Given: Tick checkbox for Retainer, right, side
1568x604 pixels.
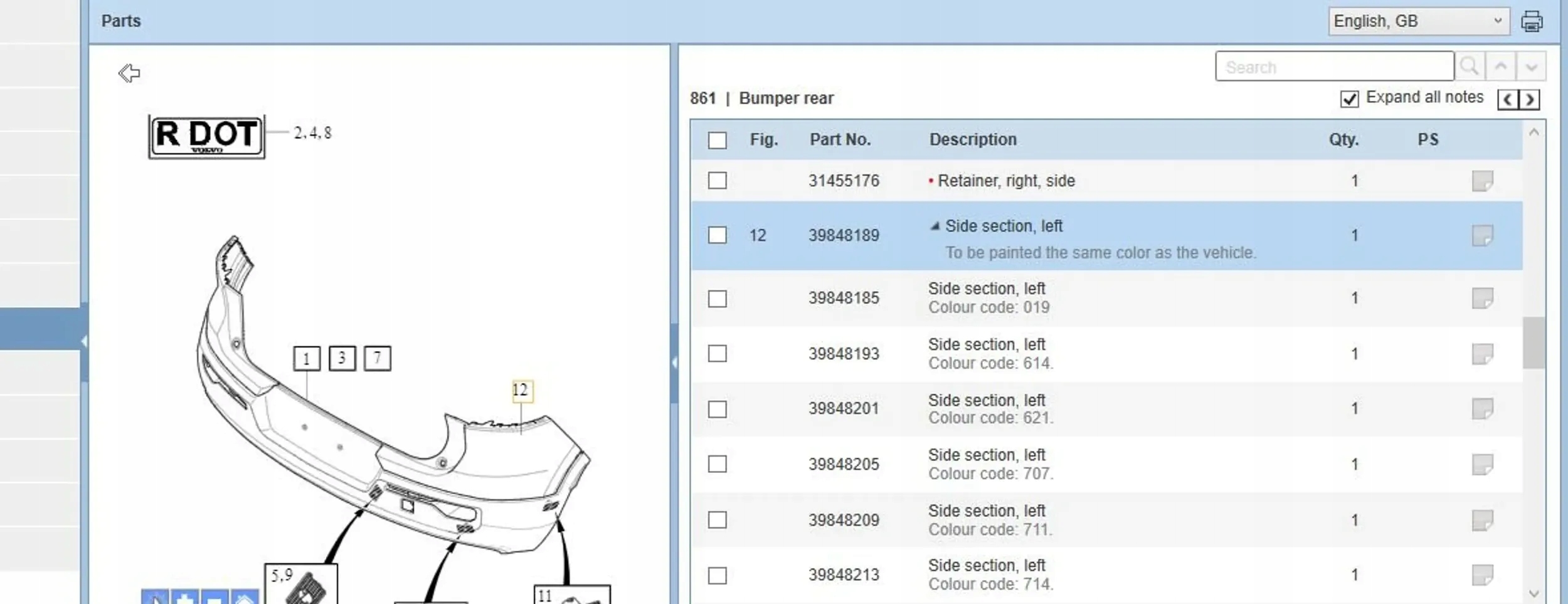Looking at the screenshot, I should pos(717,181).
